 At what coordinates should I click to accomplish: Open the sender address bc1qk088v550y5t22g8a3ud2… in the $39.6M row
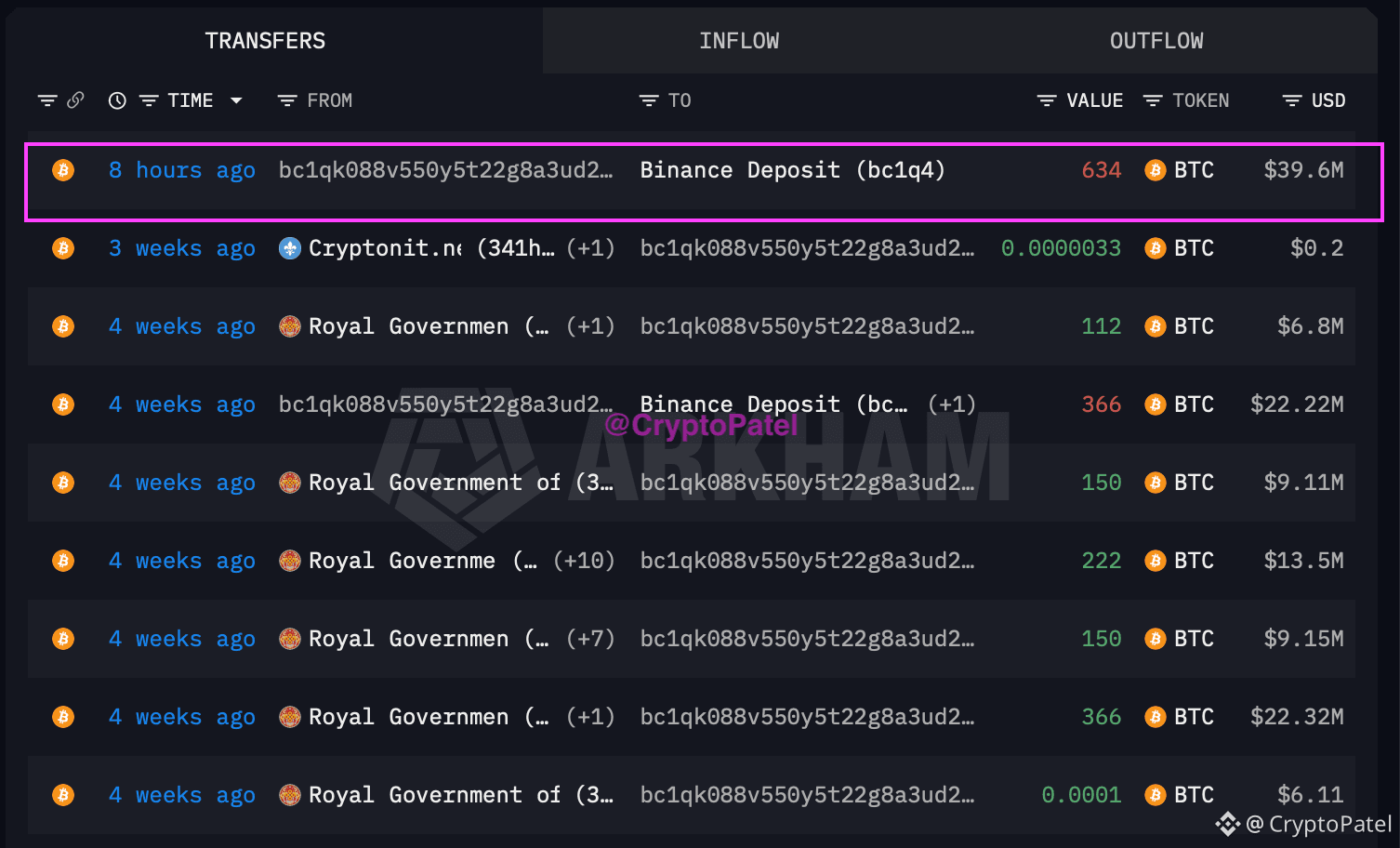[x=446, y=170]
